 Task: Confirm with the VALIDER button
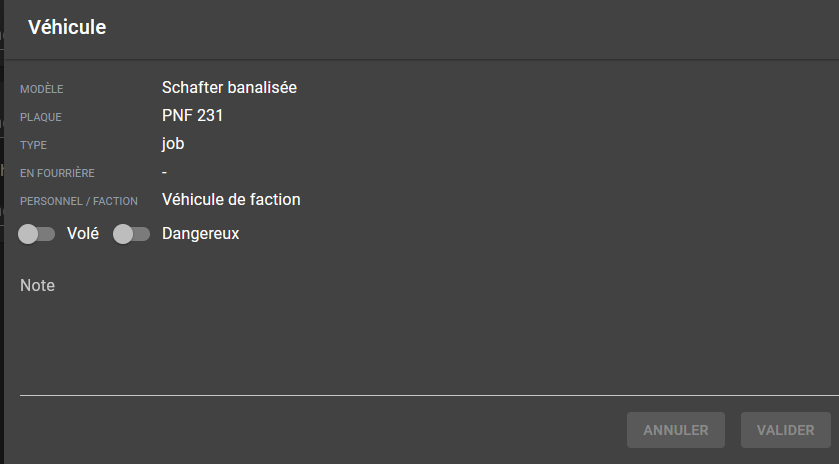(785, 430)
